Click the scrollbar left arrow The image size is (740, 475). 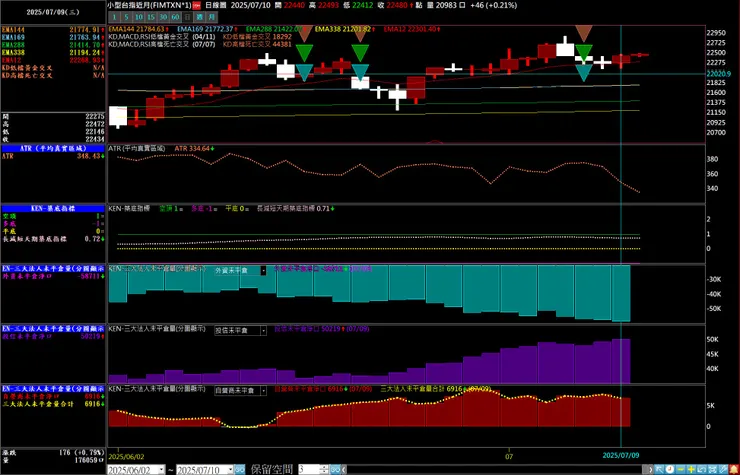[x=344, y=469]
